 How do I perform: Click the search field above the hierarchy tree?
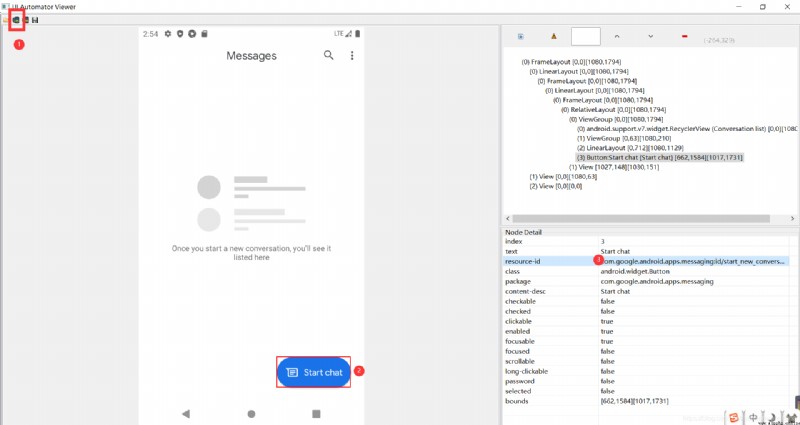[x=585, y=37]
